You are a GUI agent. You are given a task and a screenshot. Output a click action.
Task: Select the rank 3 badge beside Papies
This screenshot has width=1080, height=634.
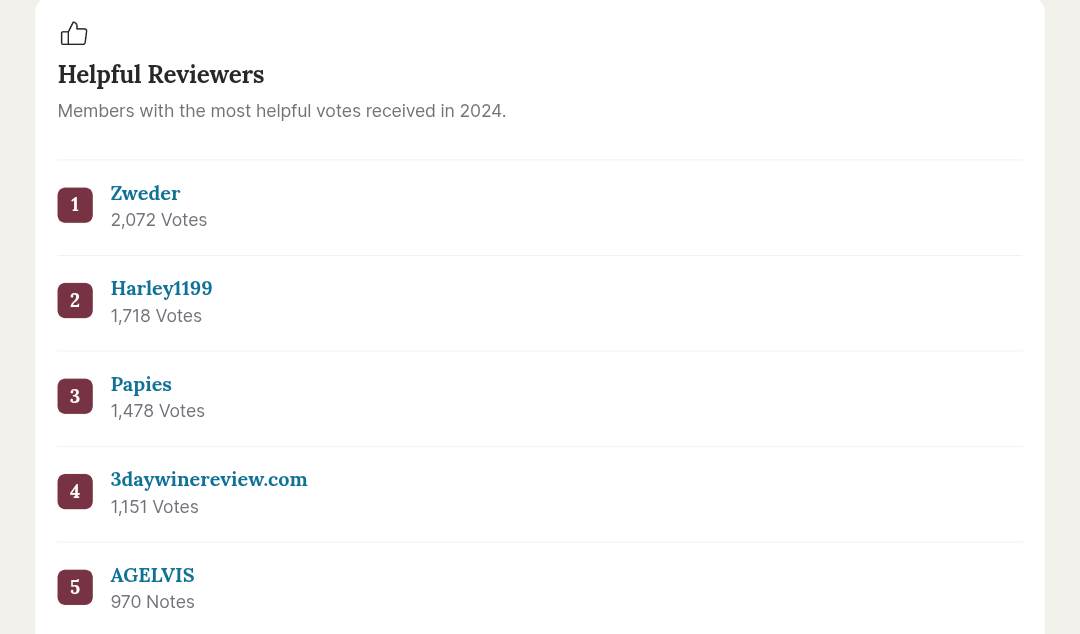[75, 396]
